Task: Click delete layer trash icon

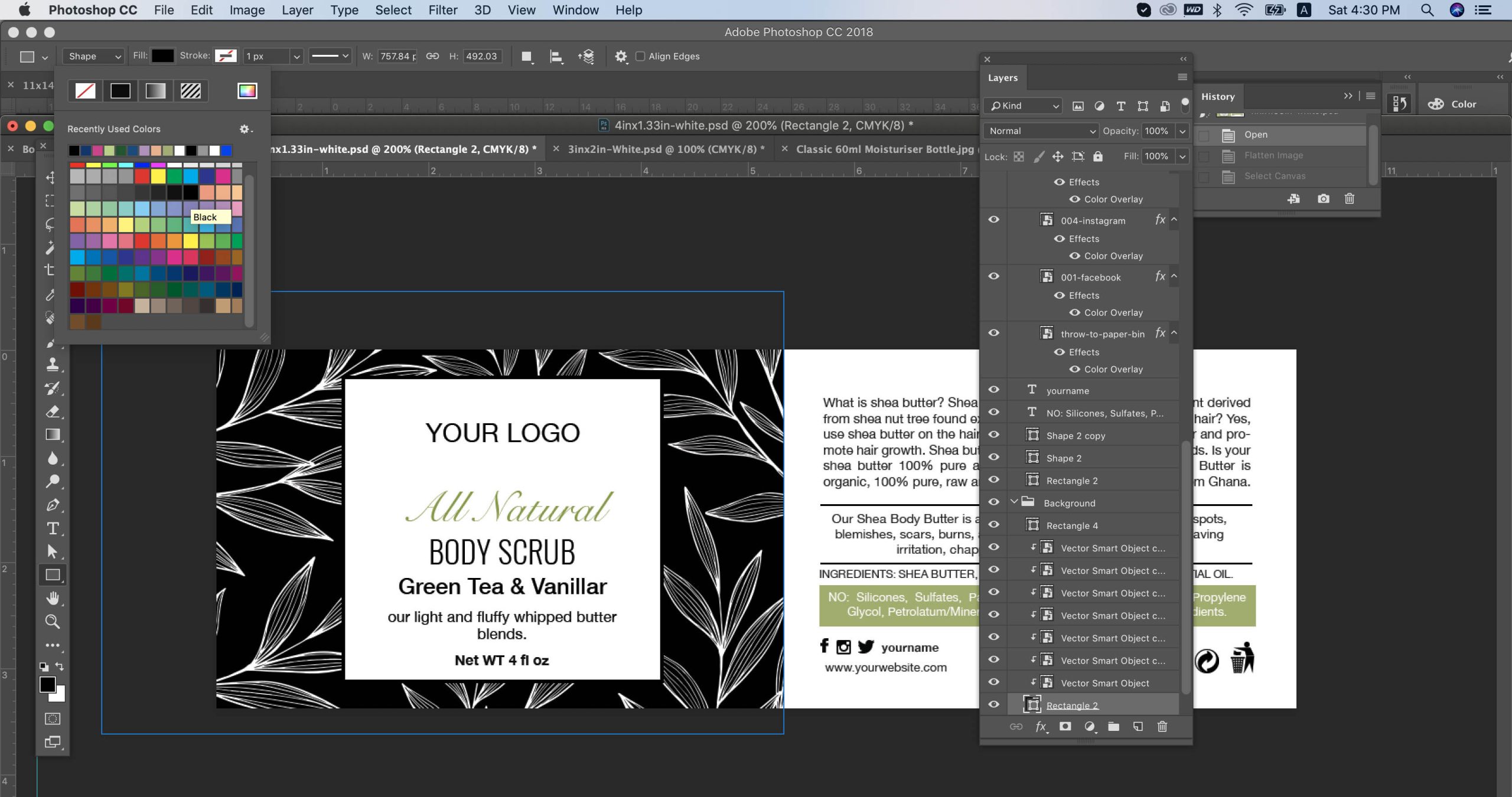Action: pos(1162,727)
